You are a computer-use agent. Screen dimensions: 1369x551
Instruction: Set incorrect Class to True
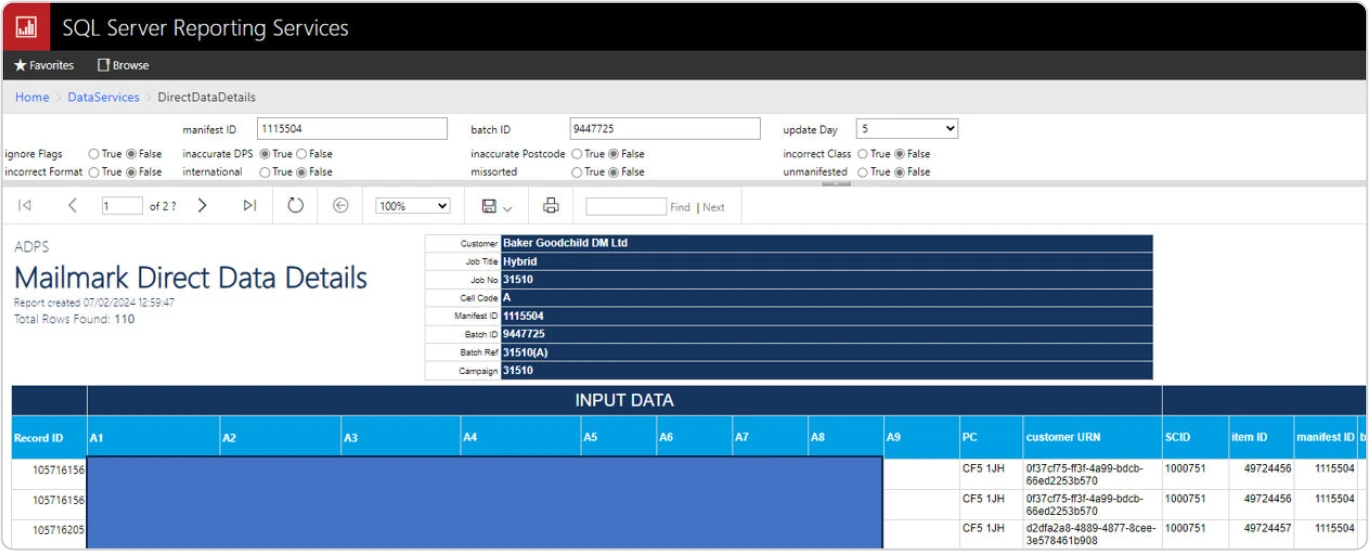(x=863, y=154)
